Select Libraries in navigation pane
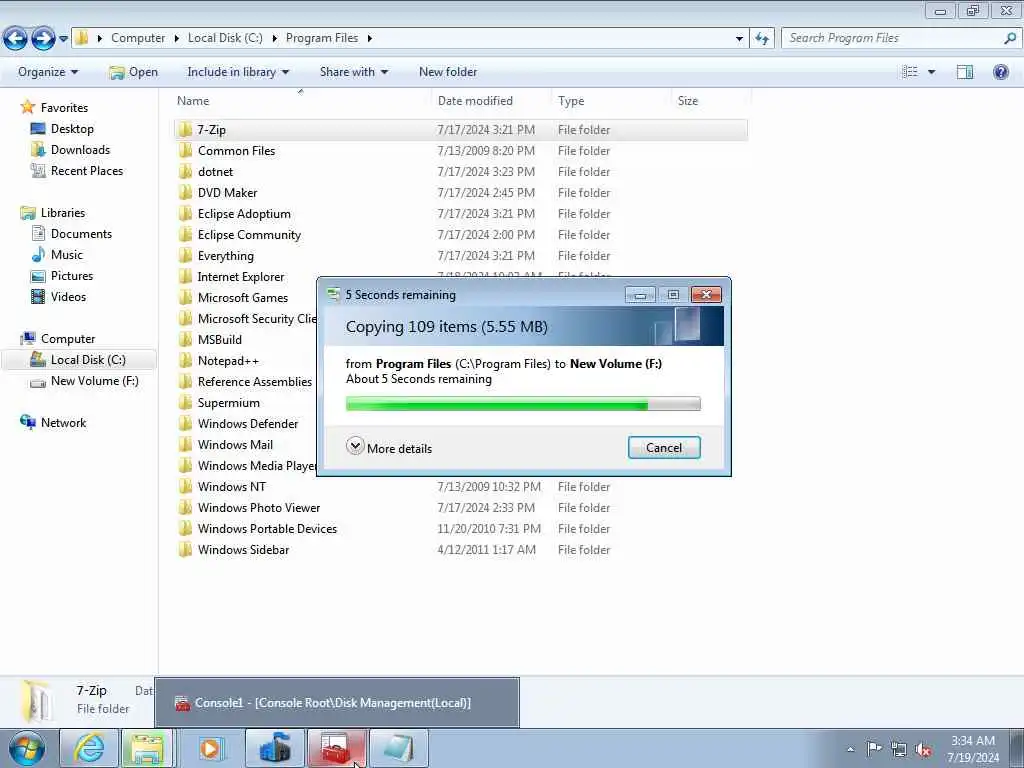 click(x=63, y=213)
